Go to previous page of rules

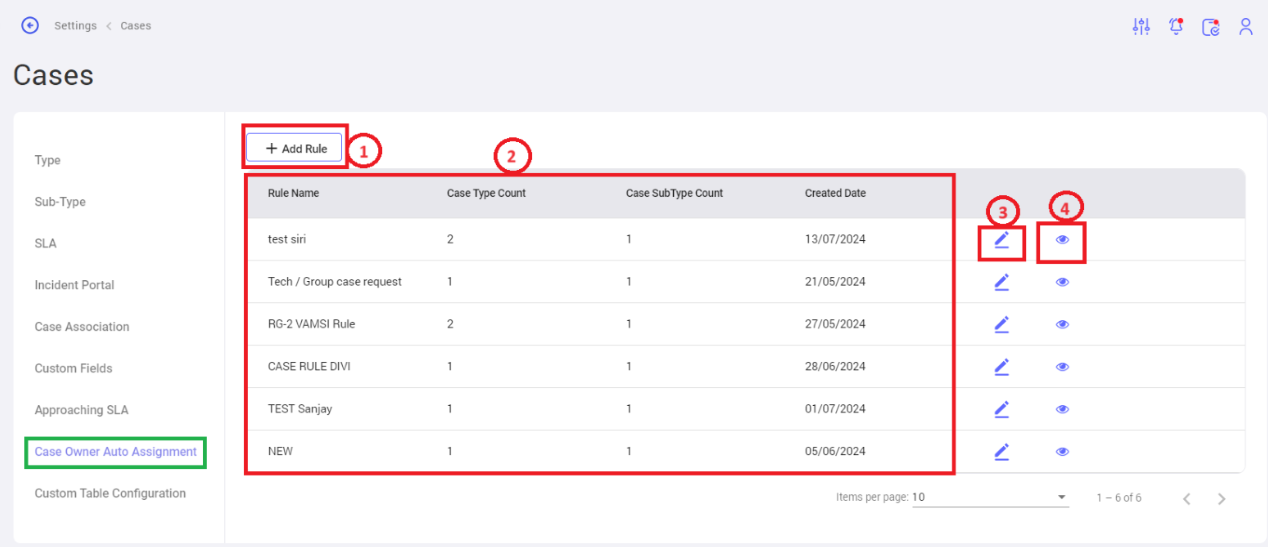click(1186, 499)
